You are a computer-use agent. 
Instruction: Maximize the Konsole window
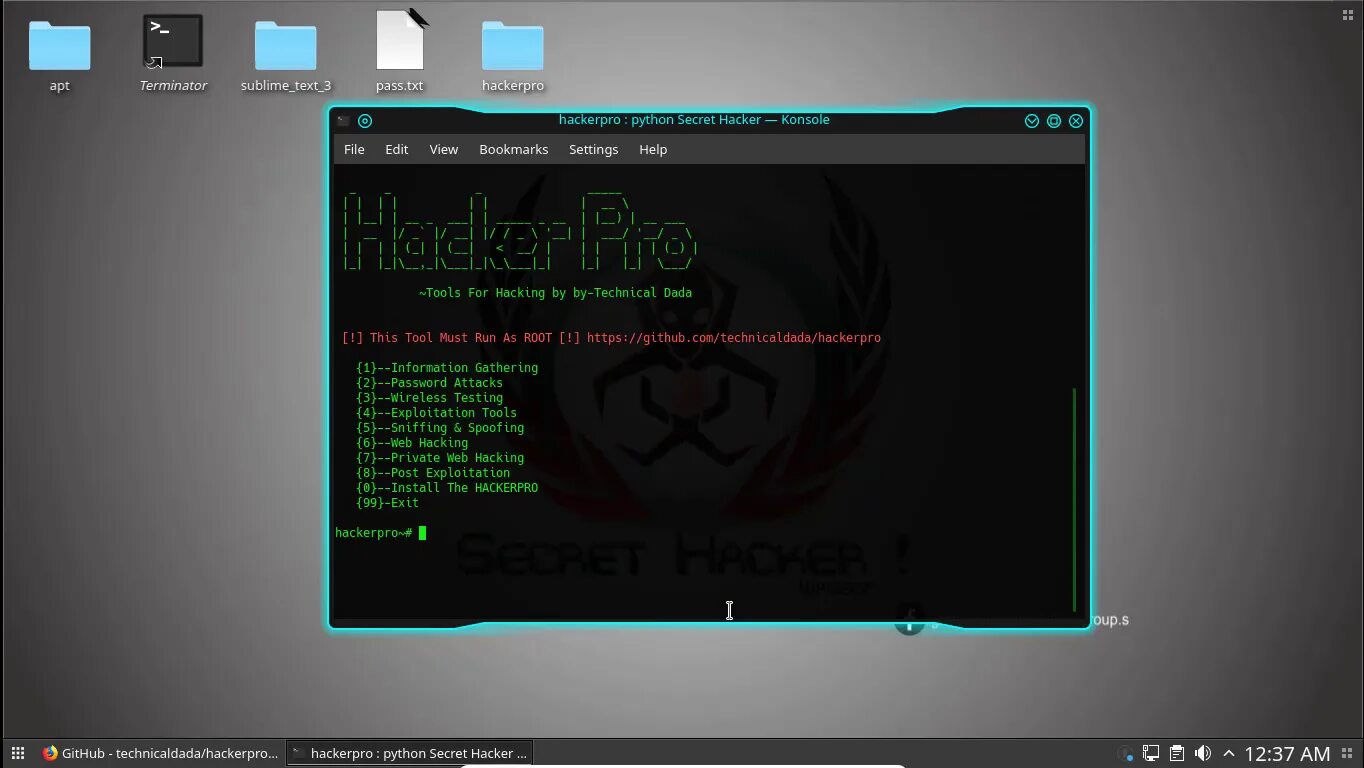(1054, 120)
